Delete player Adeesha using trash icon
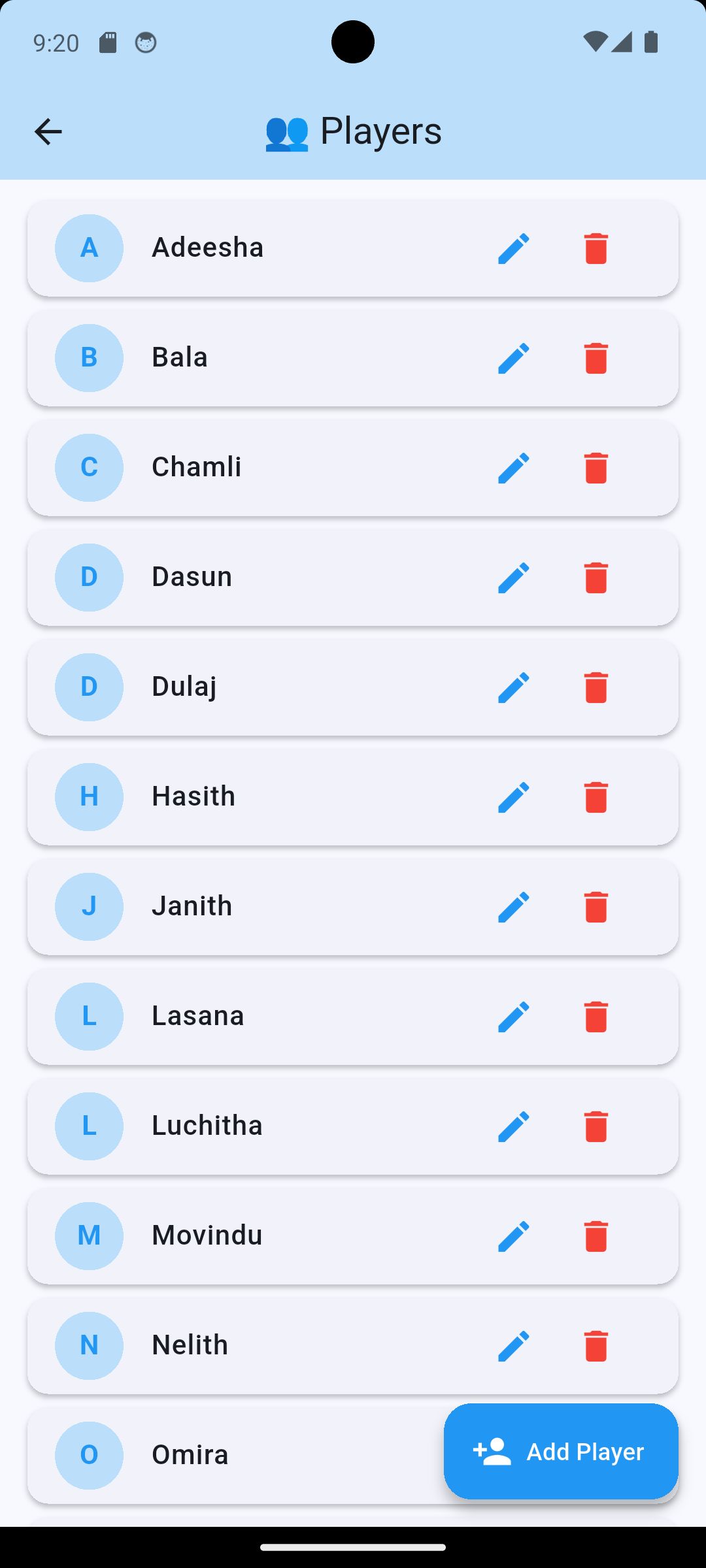The width and height of the screenshot is (706, 1568). 596,248
